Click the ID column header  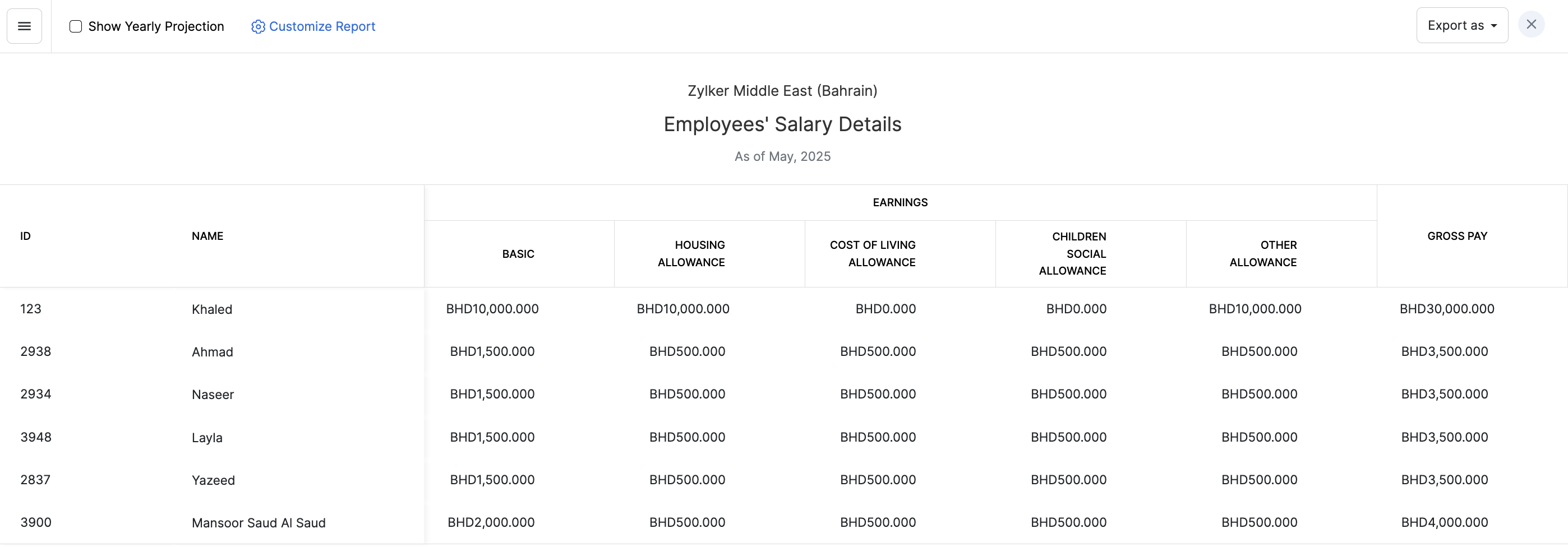tap(26, 236)
